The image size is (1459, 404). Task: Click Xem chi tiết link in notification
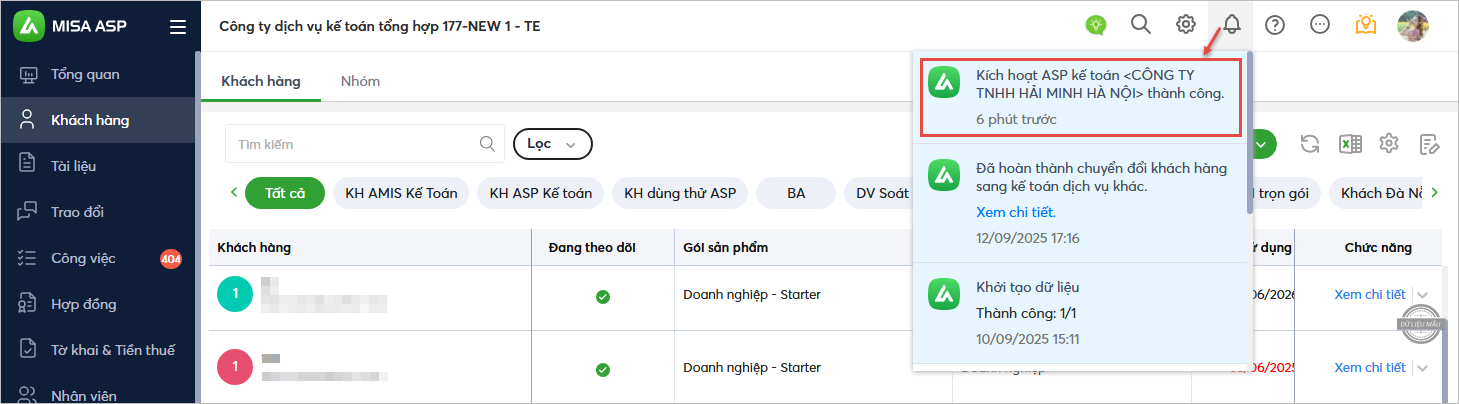click(x=1015, y=212)
